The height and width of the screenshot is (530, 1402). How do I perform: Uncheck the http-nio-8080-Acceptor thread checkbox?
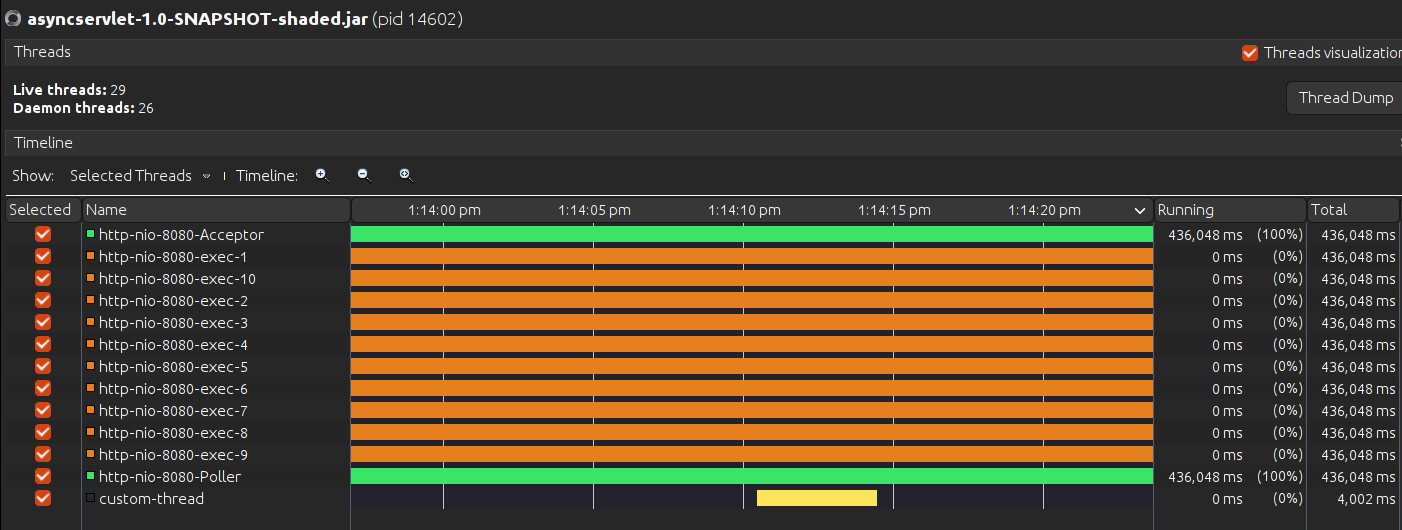point(42,234)
